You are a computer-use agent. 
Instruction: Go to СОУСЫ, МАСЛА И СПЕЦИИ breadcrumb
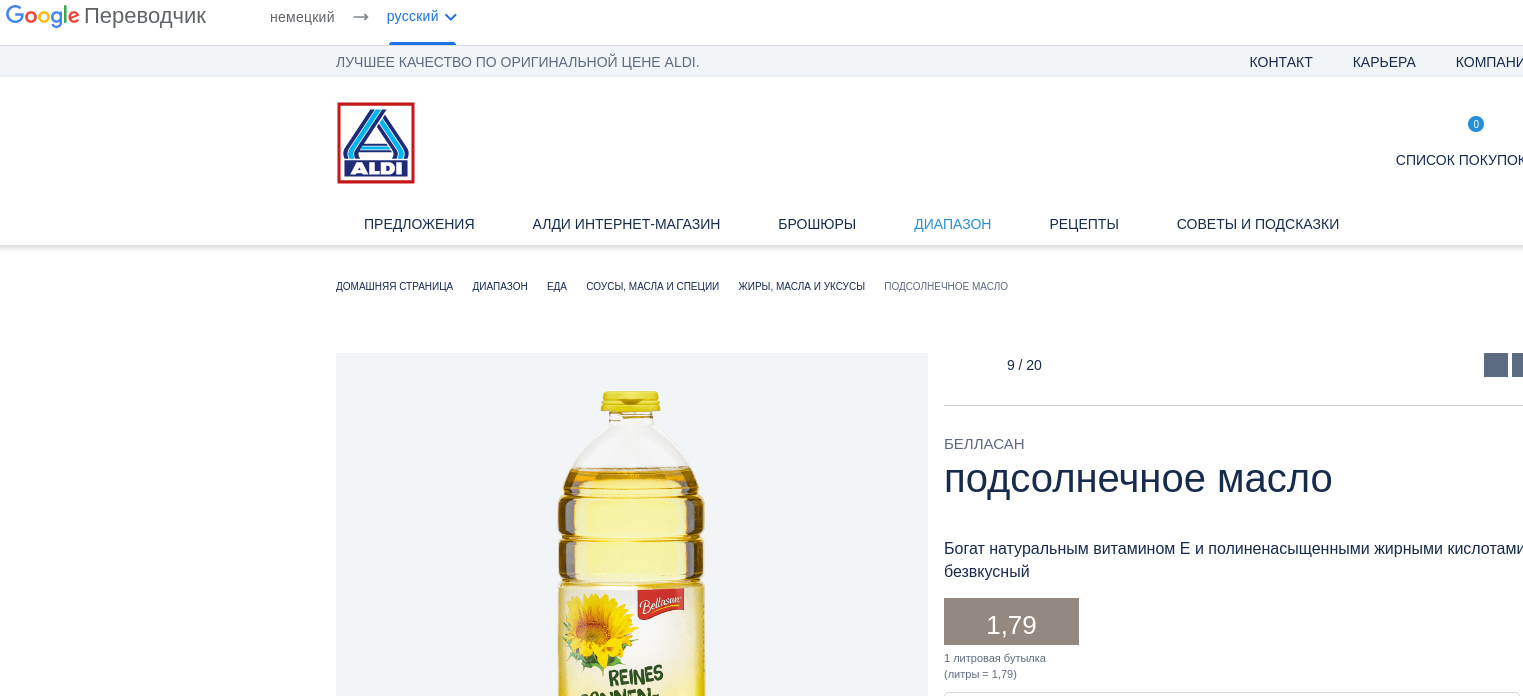[652, 286]
